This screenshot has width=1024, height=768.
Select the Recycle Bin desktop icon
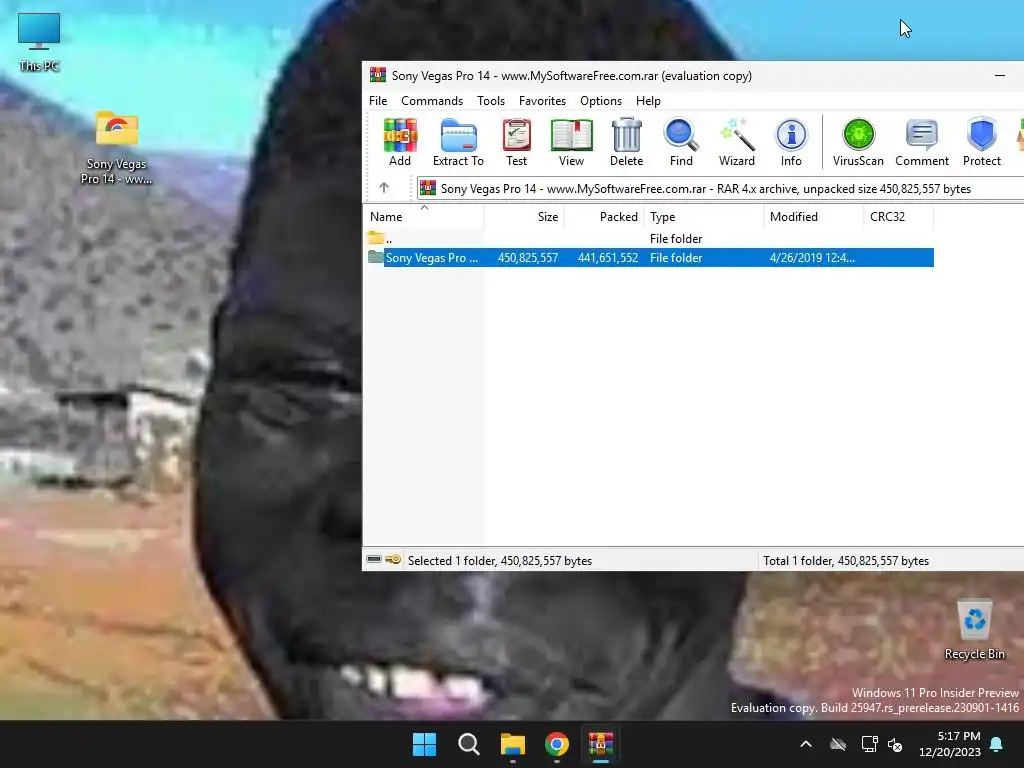[974, 630]
